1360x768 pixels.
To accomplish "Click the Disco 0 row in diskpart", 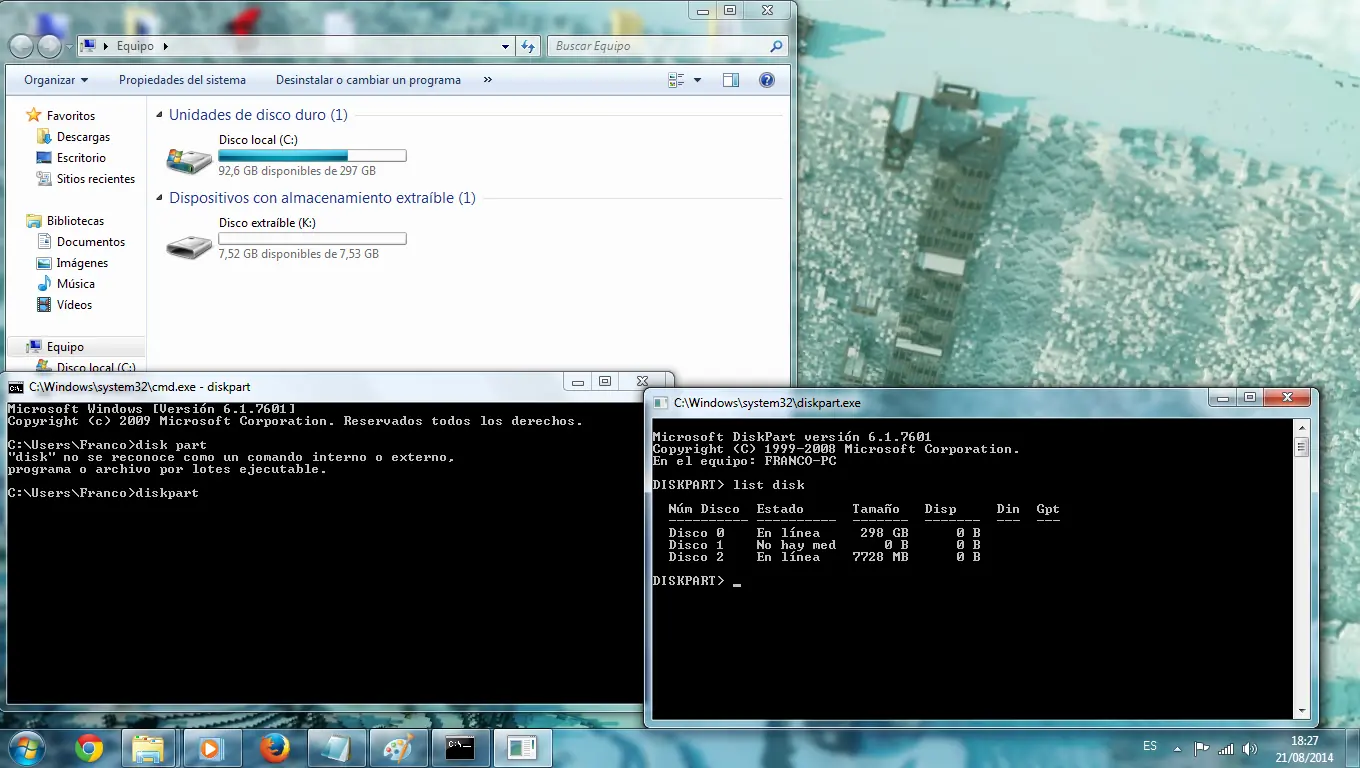I will [x=824, y=533].
